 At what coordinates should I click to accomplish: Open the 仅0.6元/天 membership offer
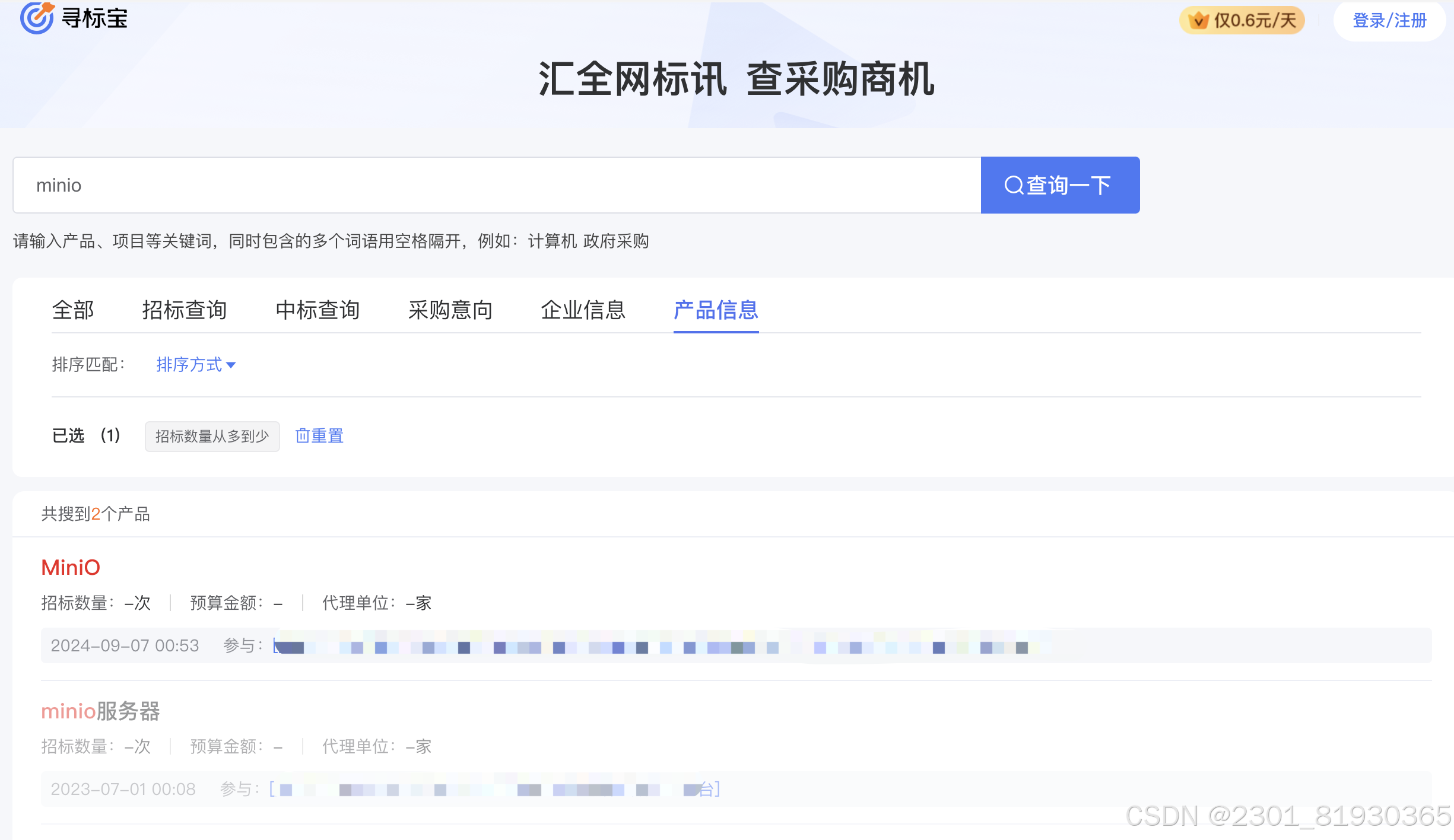(x=1242, y=21)
